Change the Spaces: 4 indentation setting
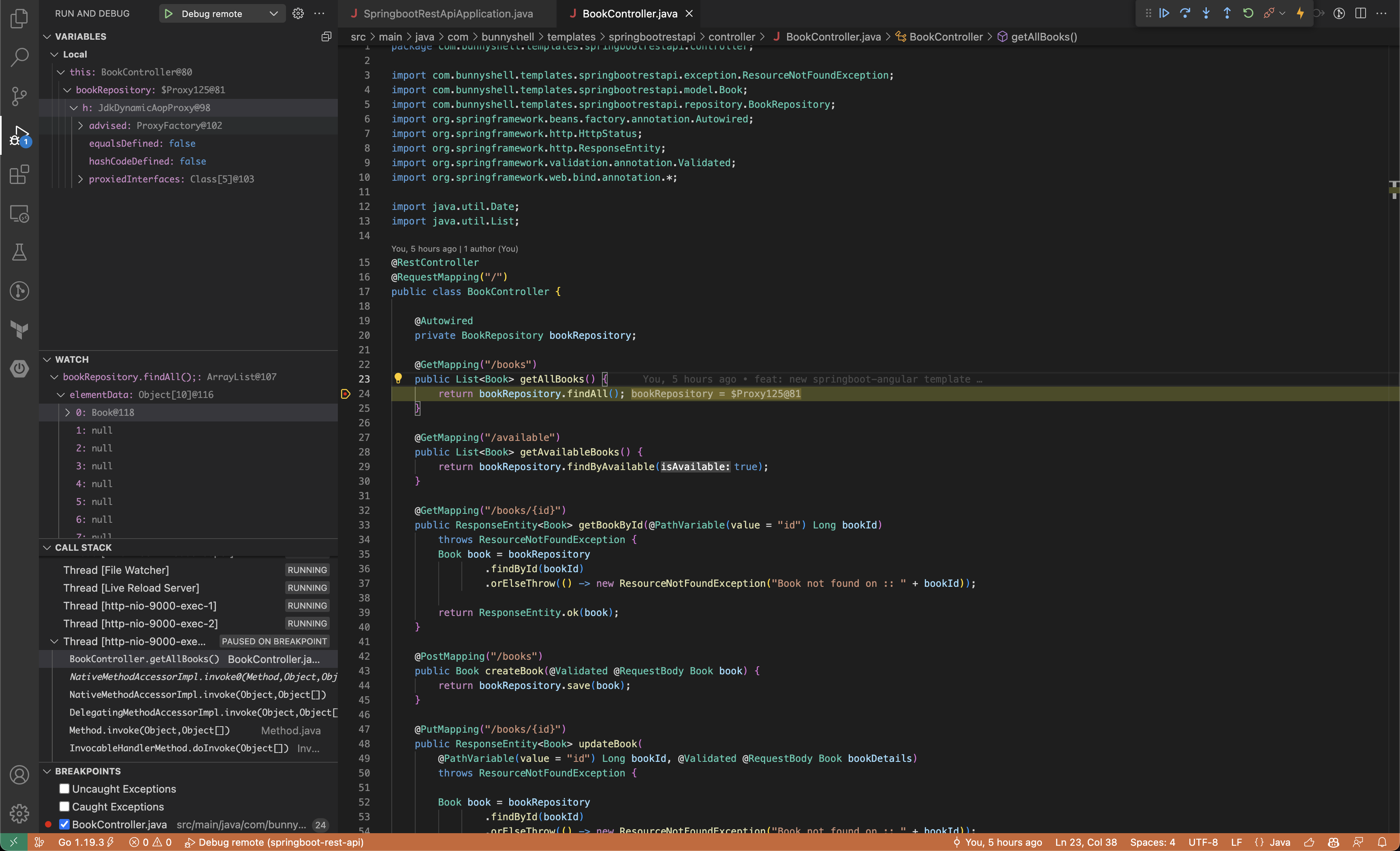 (1152, 842)
